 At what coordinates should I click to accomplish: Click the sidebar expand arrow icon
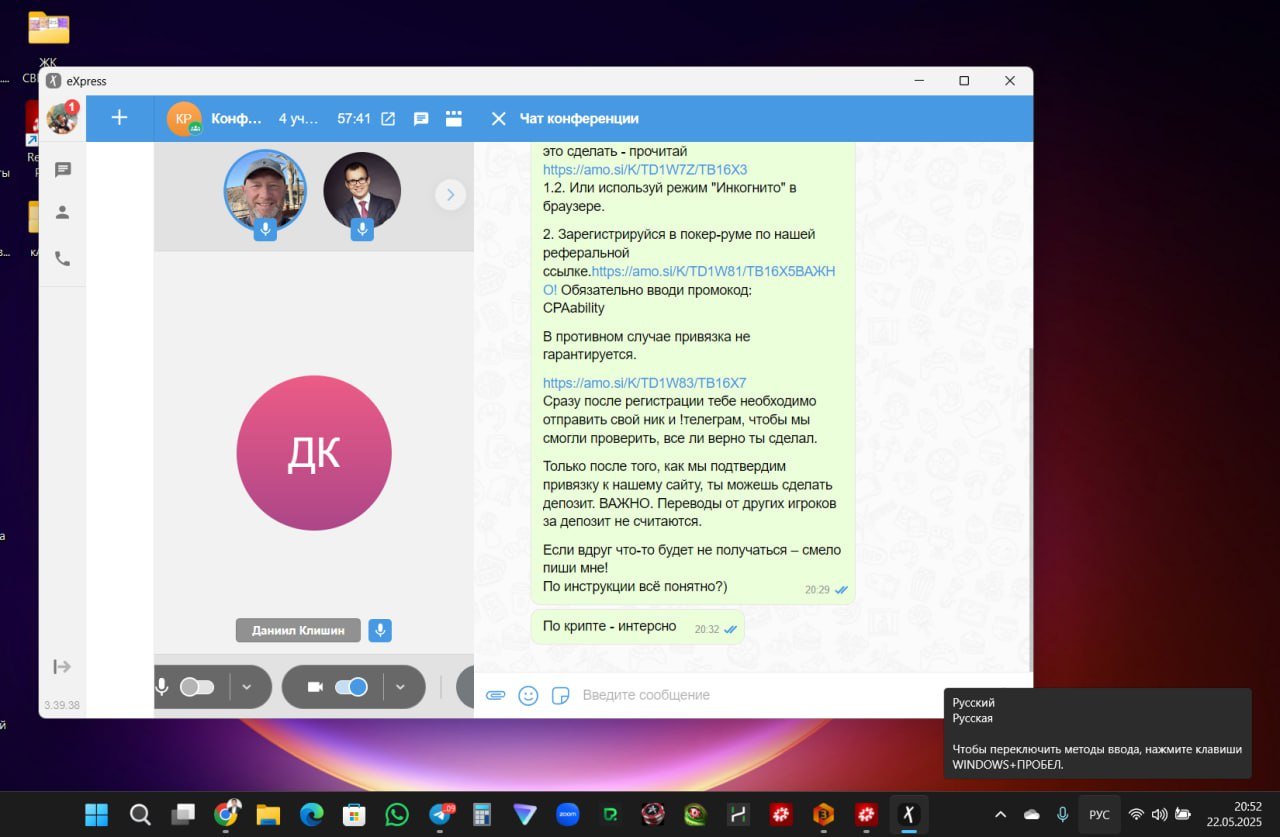click(x=62, y=667)
